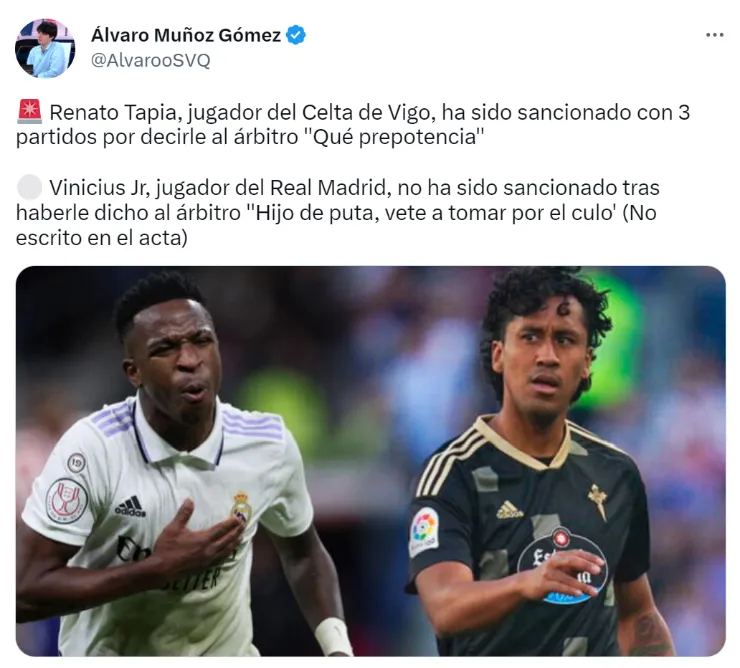Click the LaLiga sleeve patch

[x=424, y=531]
